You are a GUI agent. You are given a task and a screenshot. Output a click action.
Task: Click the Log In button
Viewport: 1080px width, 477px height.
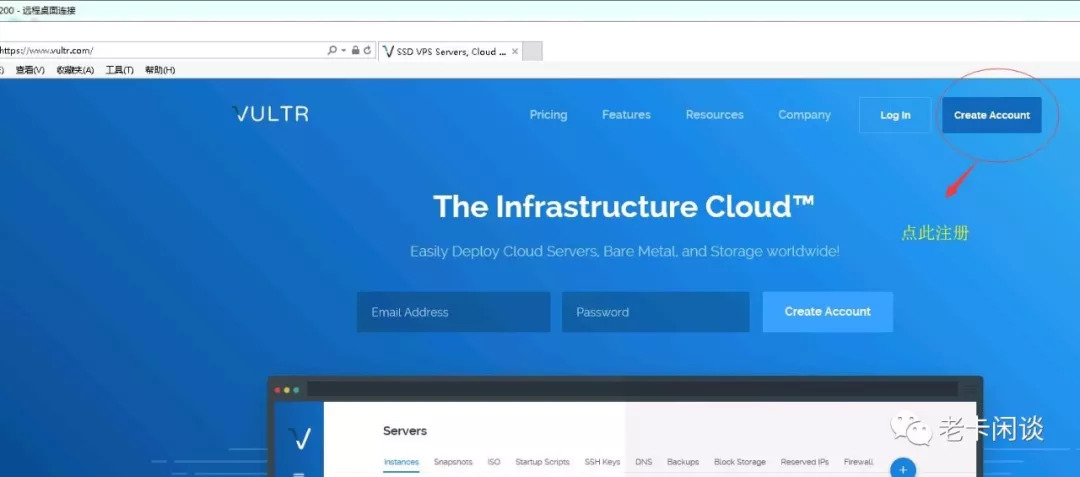[x=895, y=115]
